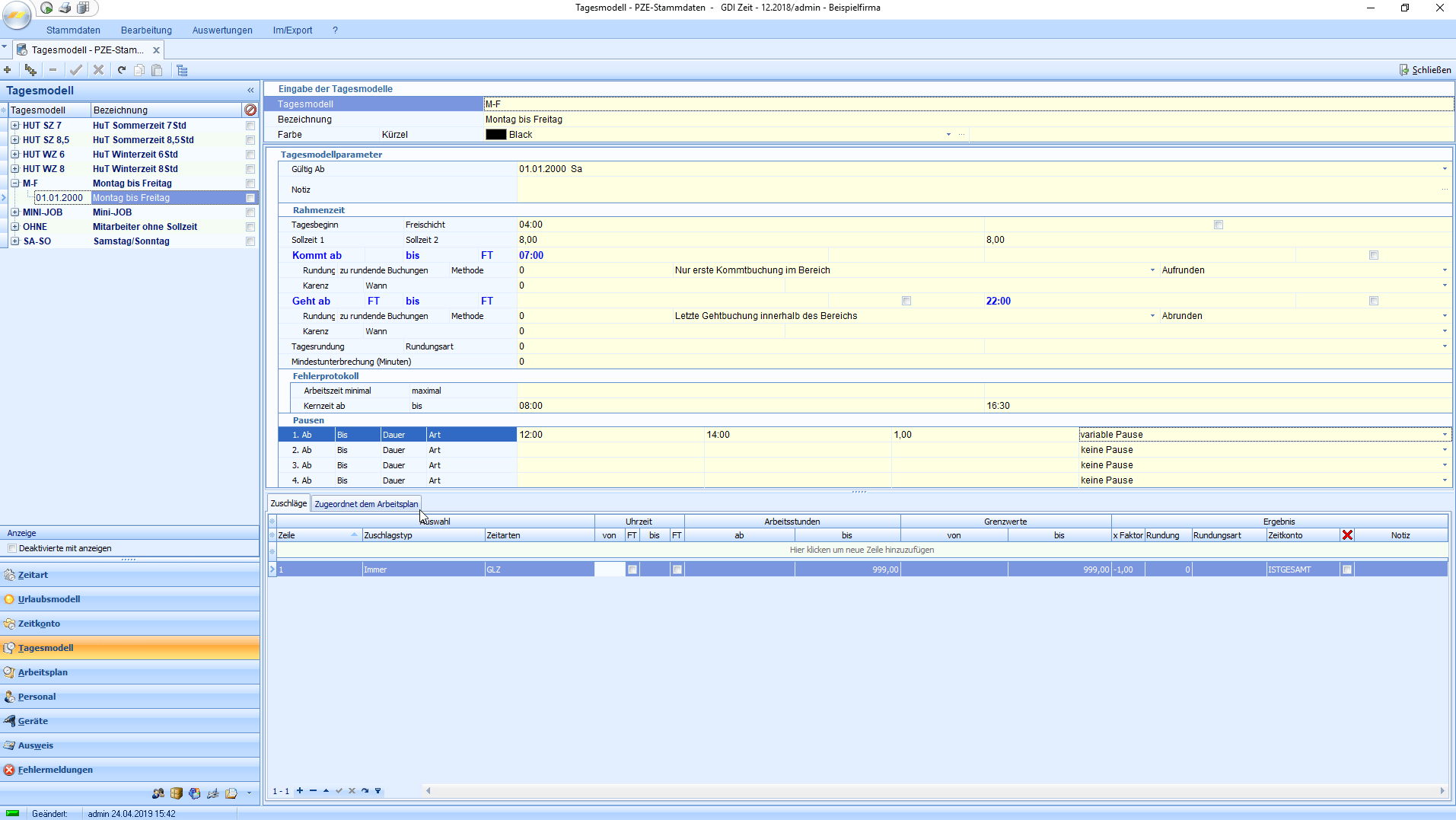Click the red X column header icon
This screenshot has height=820, width=1456.
1347,535
